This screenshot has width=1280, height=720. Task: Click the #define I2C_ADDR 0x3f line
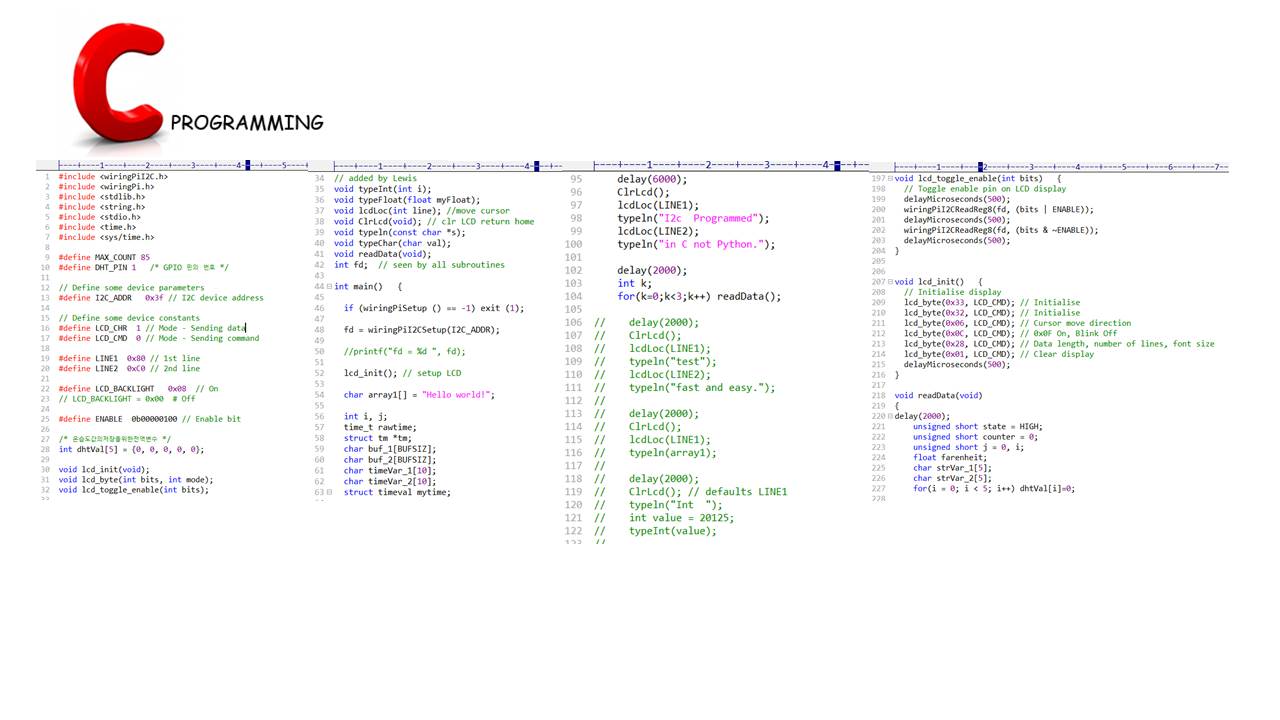pyautogui.click(x=160, y=298)
